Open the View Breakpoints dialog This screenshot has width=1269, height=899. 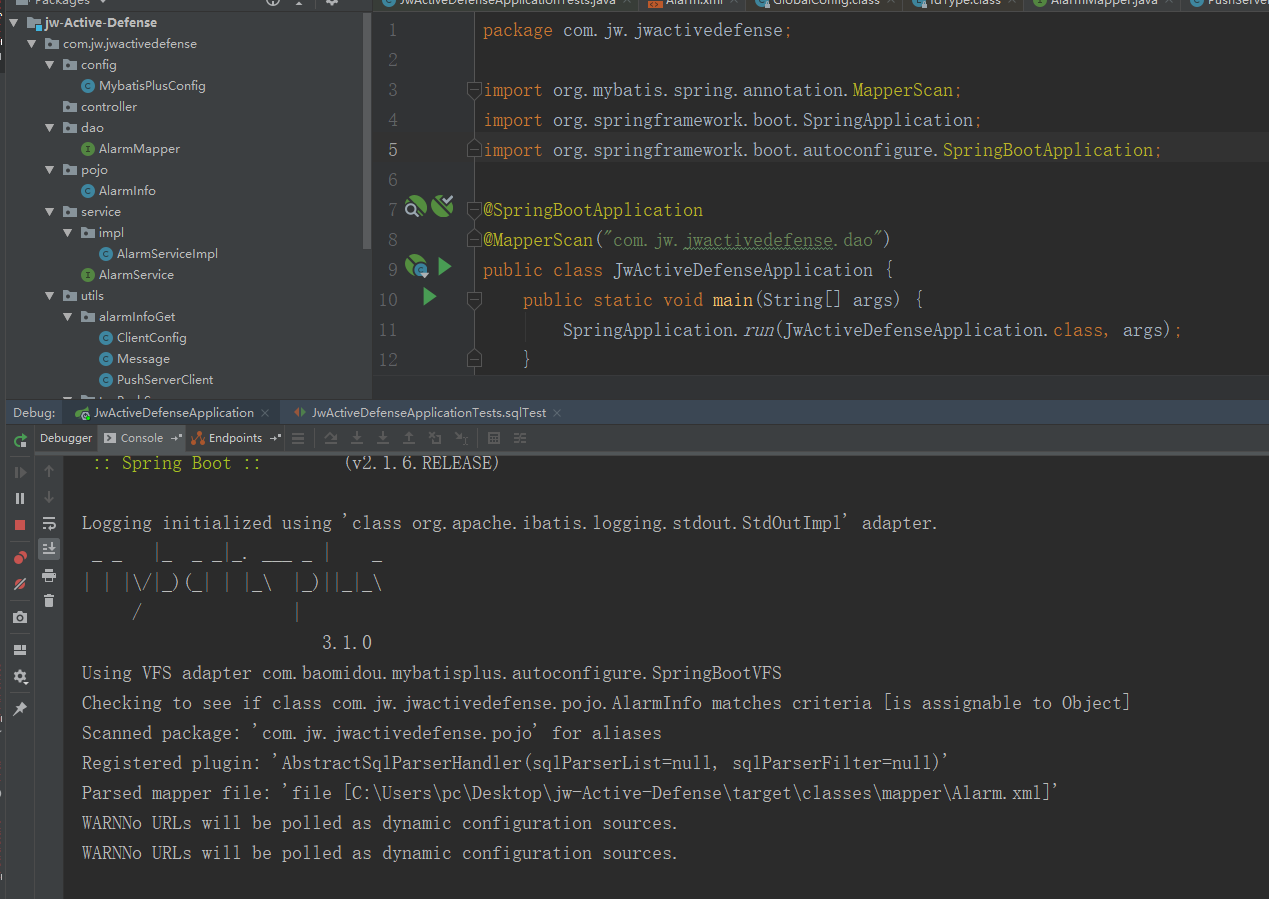point(20,558)
